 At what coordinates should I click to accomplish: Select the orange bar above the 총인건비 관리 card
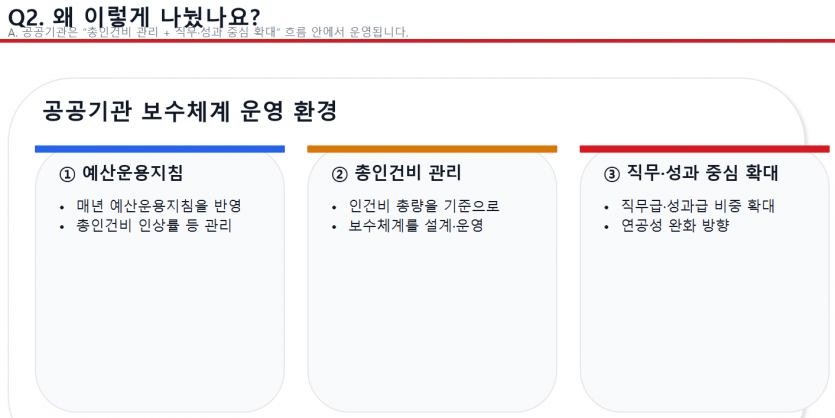(x=431, y=149)
